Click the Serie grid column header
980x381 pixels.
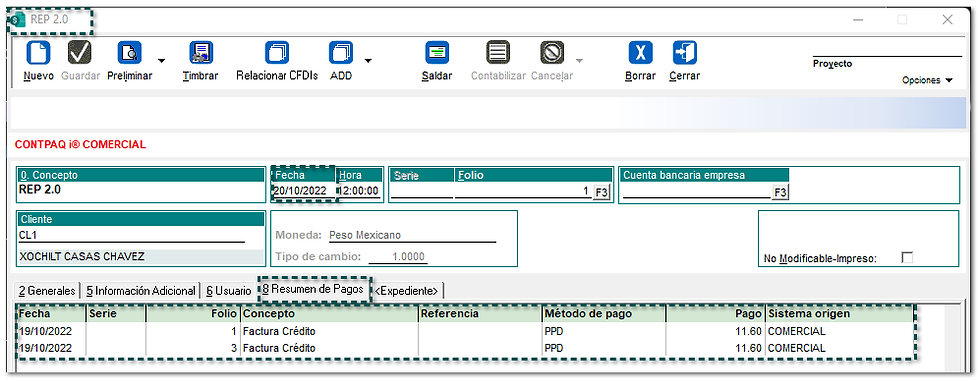click(116, 314)
